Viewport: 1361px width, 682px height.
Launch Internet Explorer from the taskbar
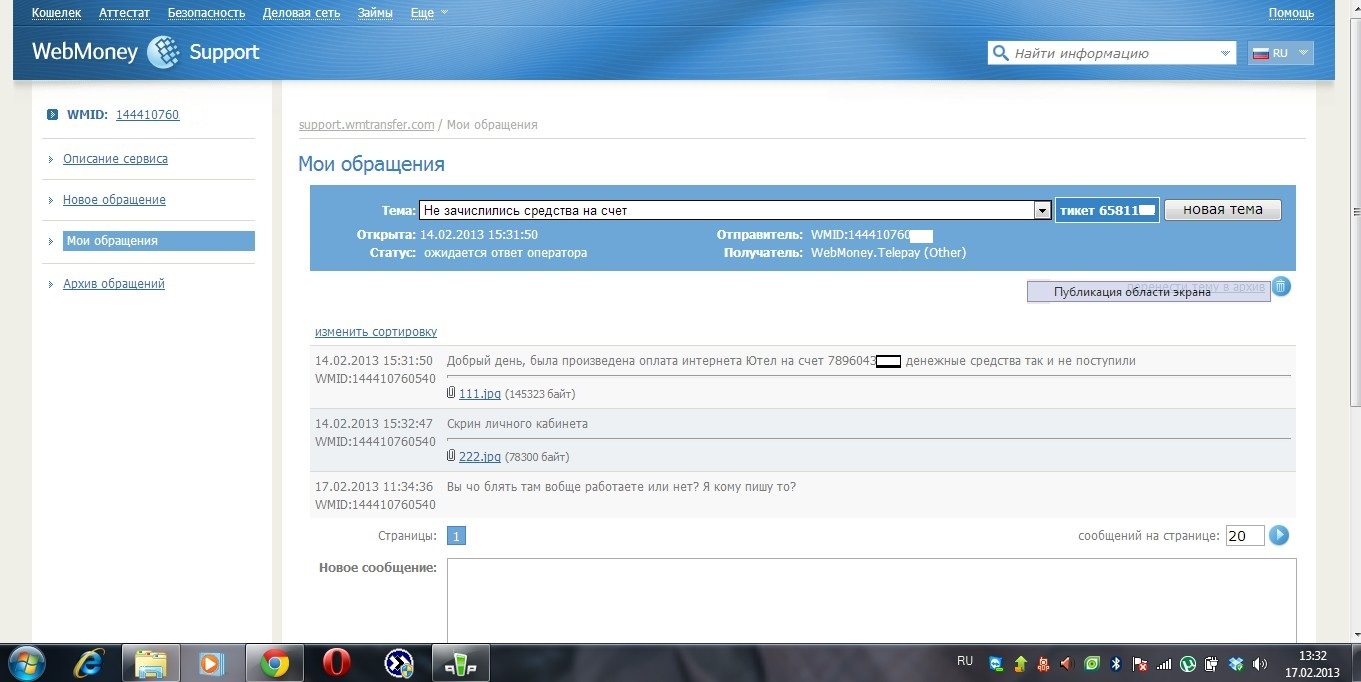tap(89, 663)
